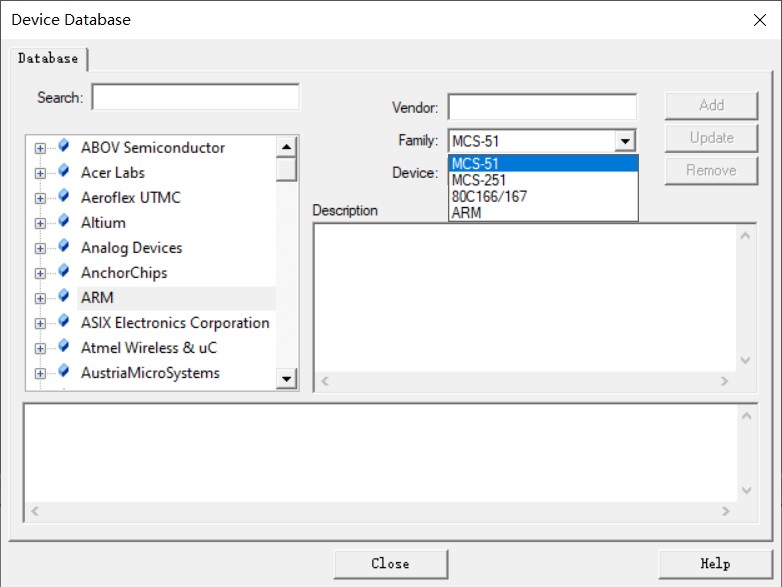
Task: Select the ARM vendor tree entry
Action: (97, 298)
